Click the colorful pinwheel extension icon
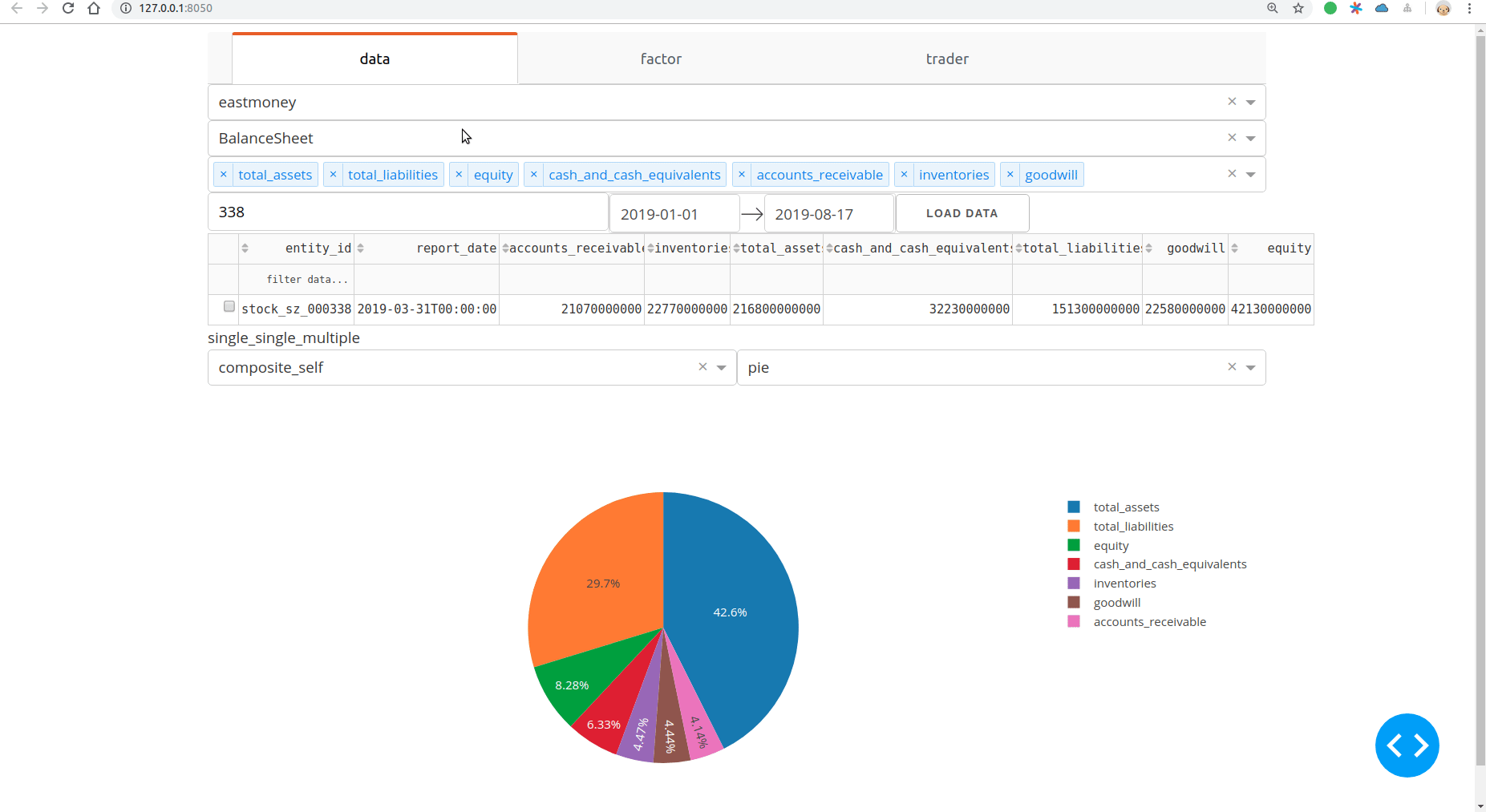This screenshot has width=1486, height=812. coord(1356,8)
